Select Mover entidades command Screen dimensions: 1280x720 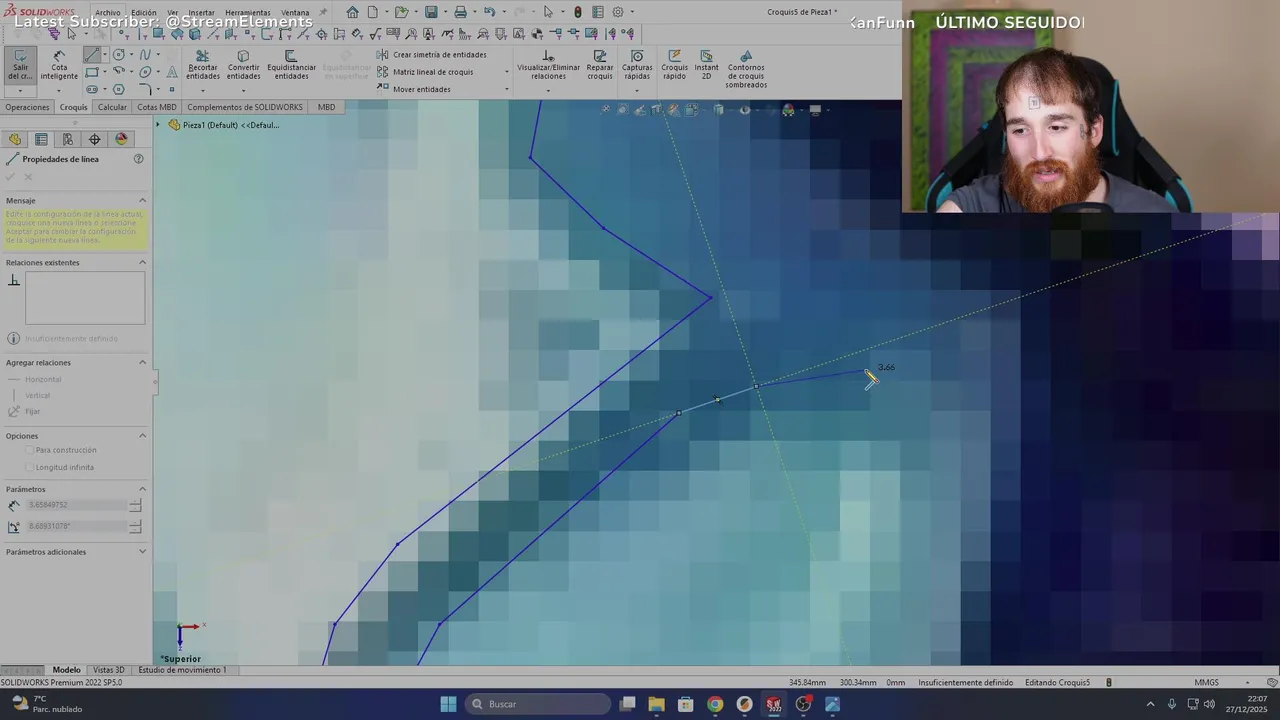pos(414,89)
